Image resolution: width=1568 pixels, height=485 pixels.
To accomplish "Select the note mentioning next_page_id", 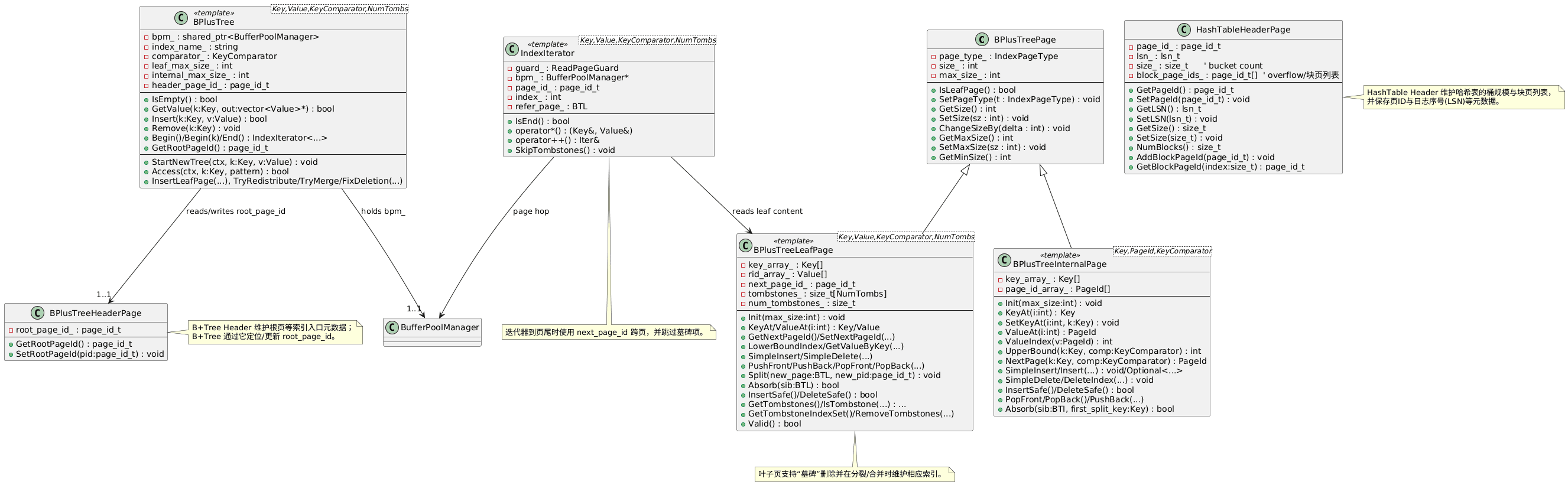I will [x=608, y=332].
